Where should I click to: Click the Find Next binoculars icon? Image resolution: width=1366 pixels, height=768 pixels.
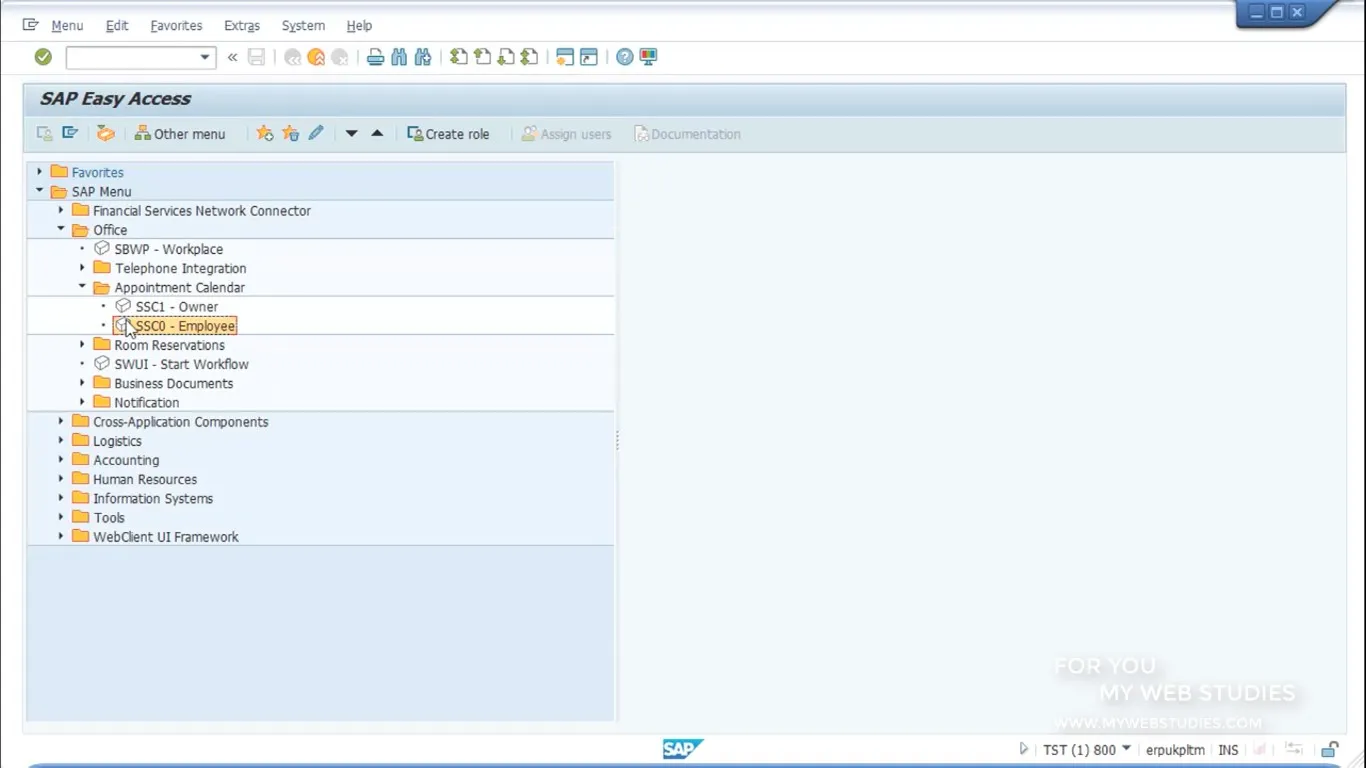[x=423, y=57]
